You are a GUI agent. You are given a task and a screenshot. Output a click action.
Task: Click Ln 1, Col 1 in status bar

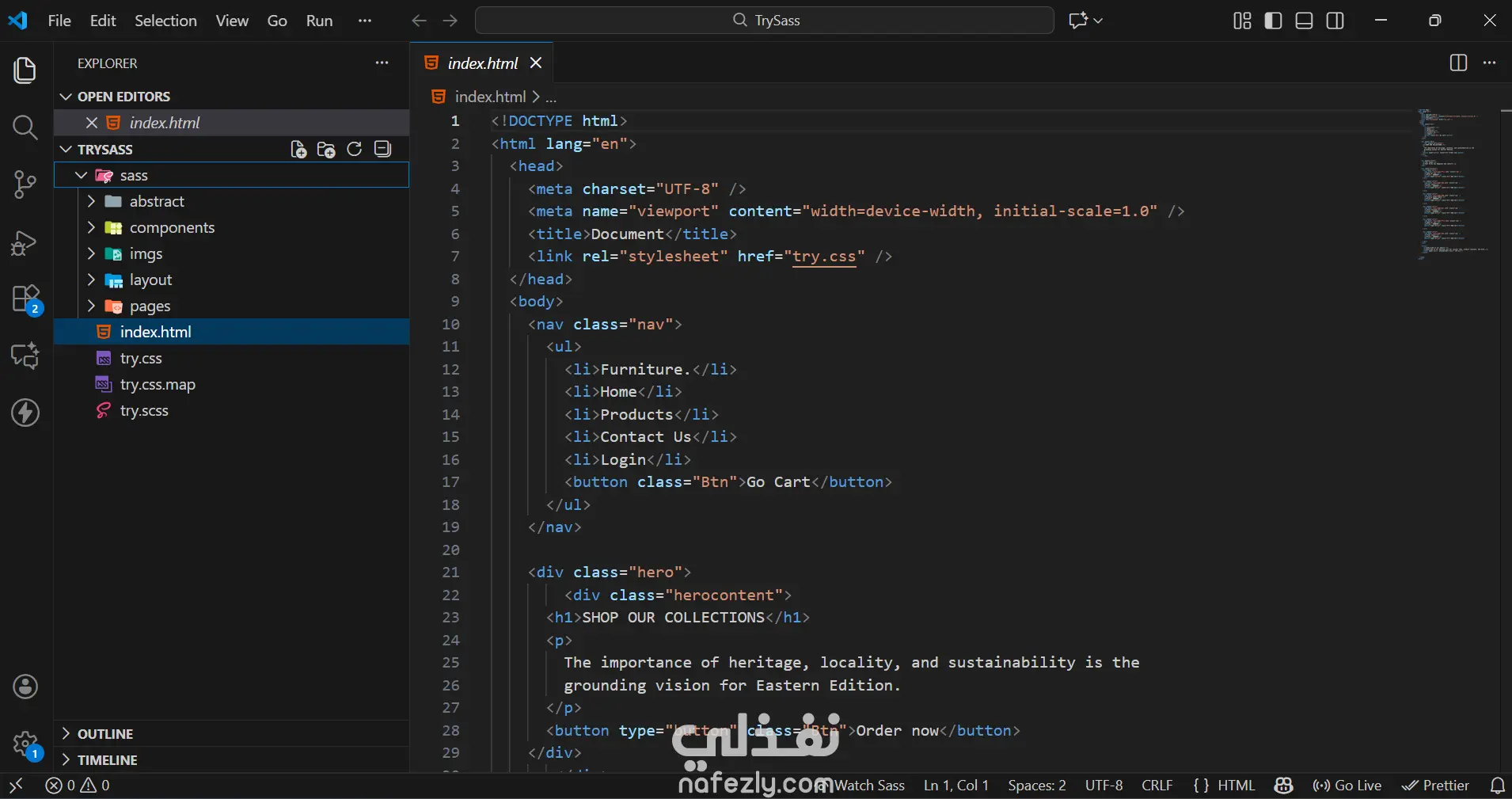pos(956,786)
